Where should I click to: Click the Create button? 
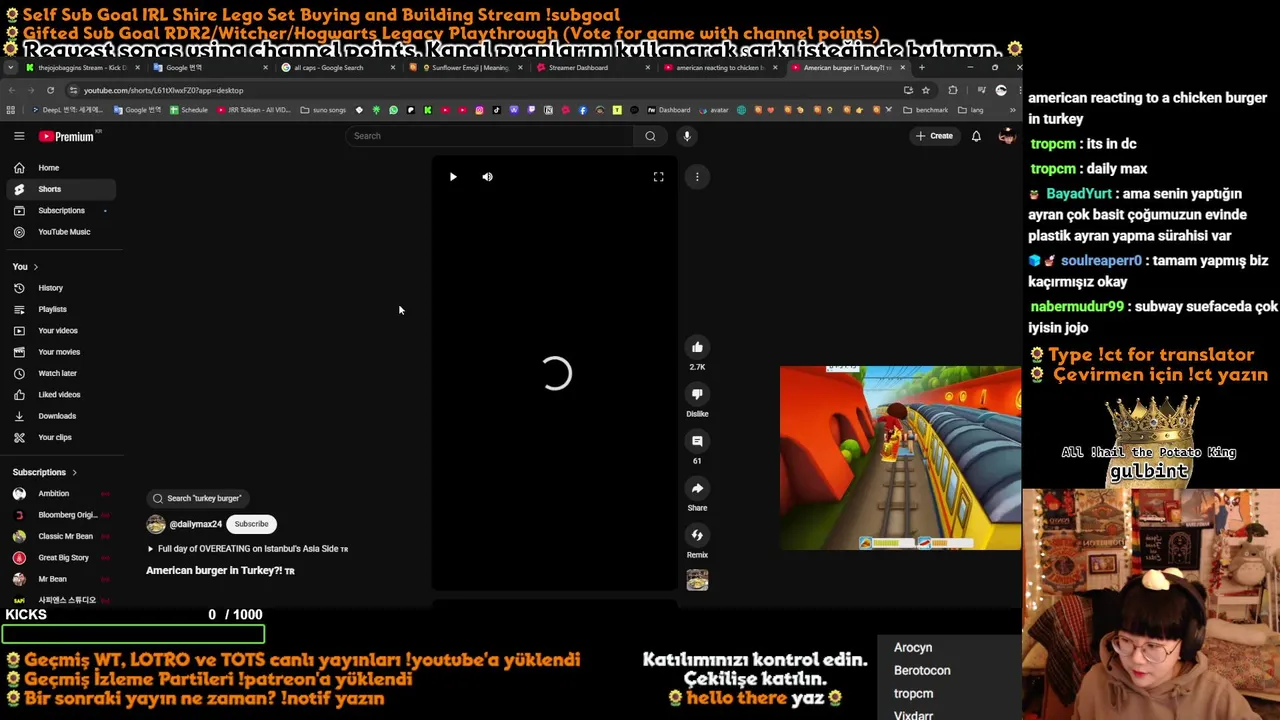point(934,136)
